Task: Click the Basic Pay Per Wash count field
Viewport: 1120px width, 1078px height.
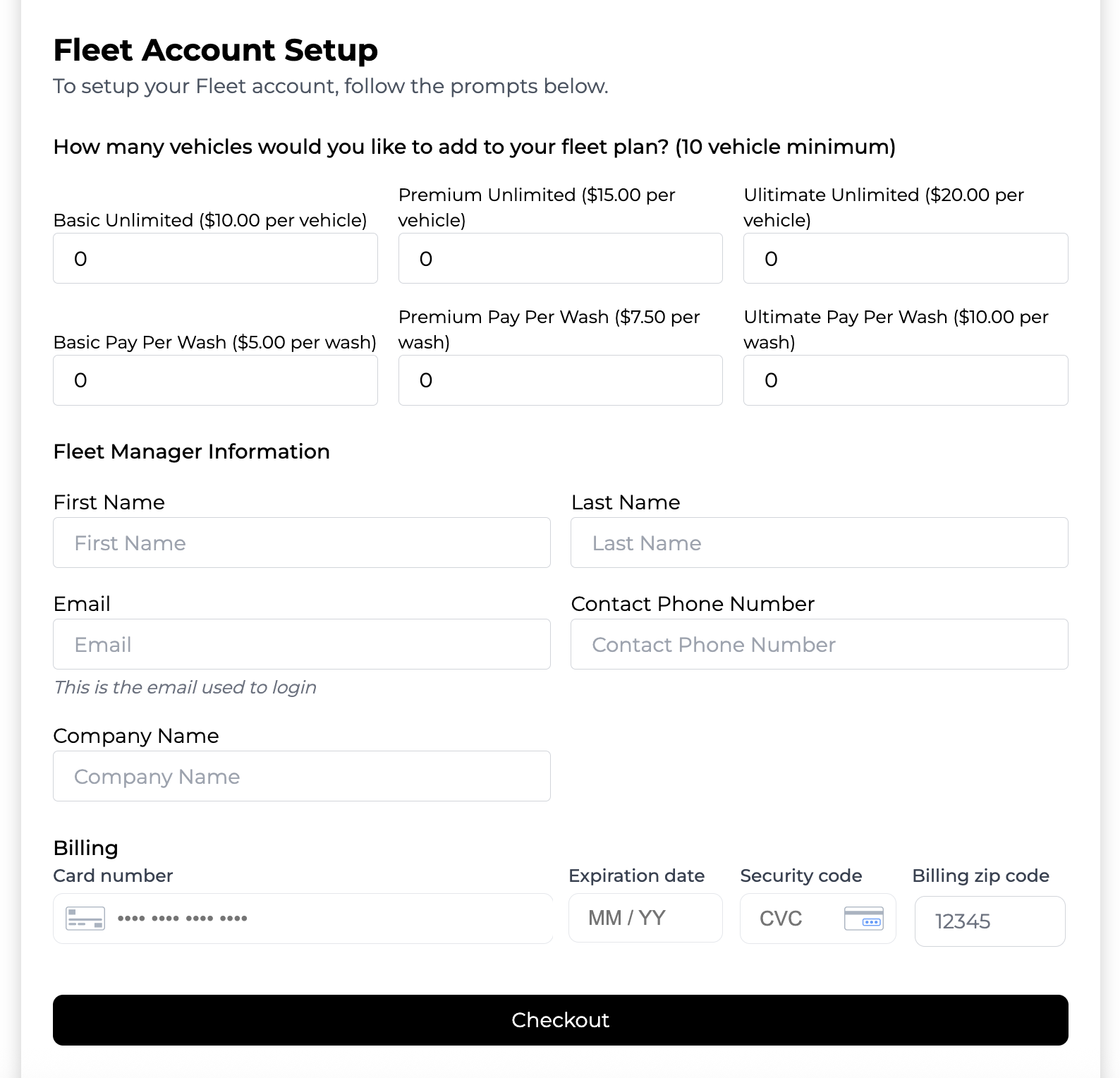Action: pyautogui.click(x=214, y=380)
